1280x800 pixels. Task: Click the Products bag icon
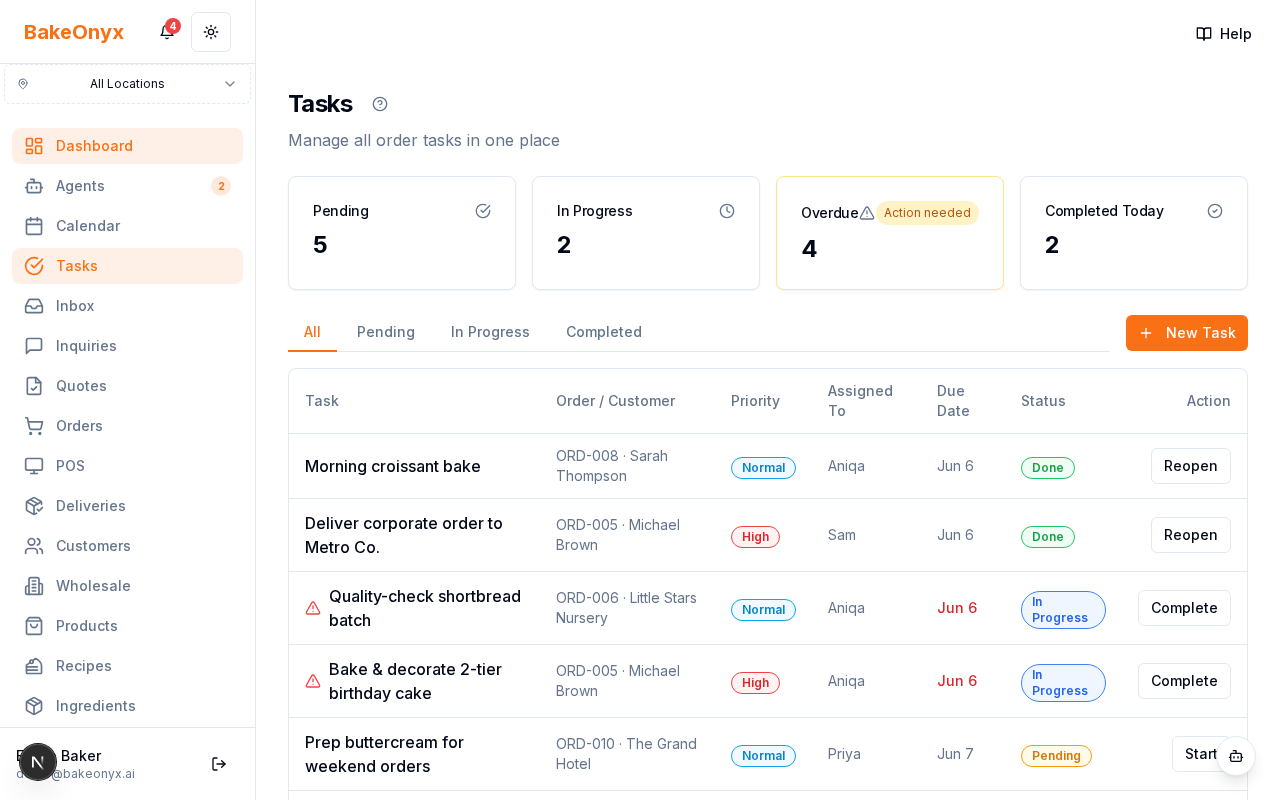tap(34, 626)
